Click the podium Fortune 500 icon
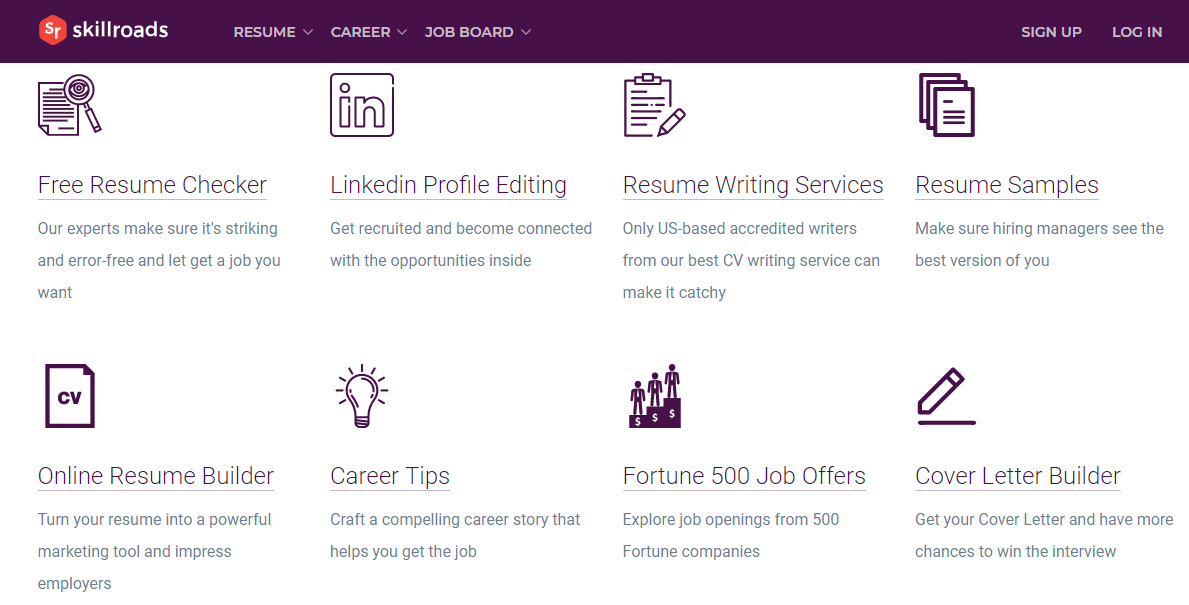This screenshot has height=605, width=1189. tap(655, 396)
